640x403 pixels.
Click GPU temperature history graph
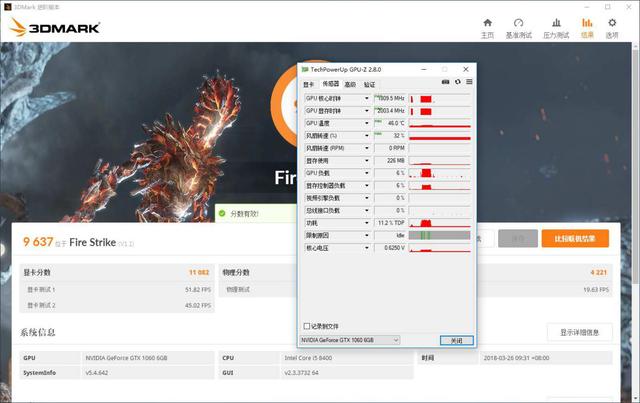(440, 123)
